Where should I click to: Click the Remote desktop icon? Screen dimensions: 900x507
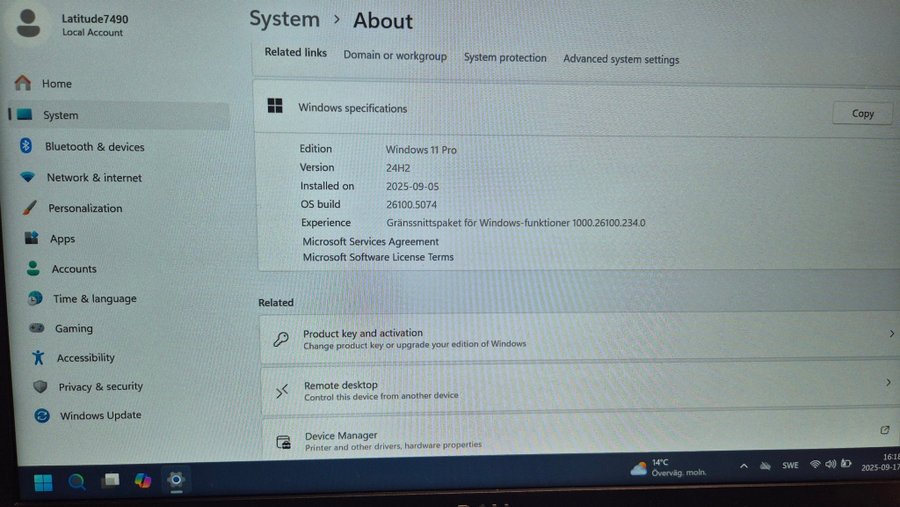coord(282,392)
